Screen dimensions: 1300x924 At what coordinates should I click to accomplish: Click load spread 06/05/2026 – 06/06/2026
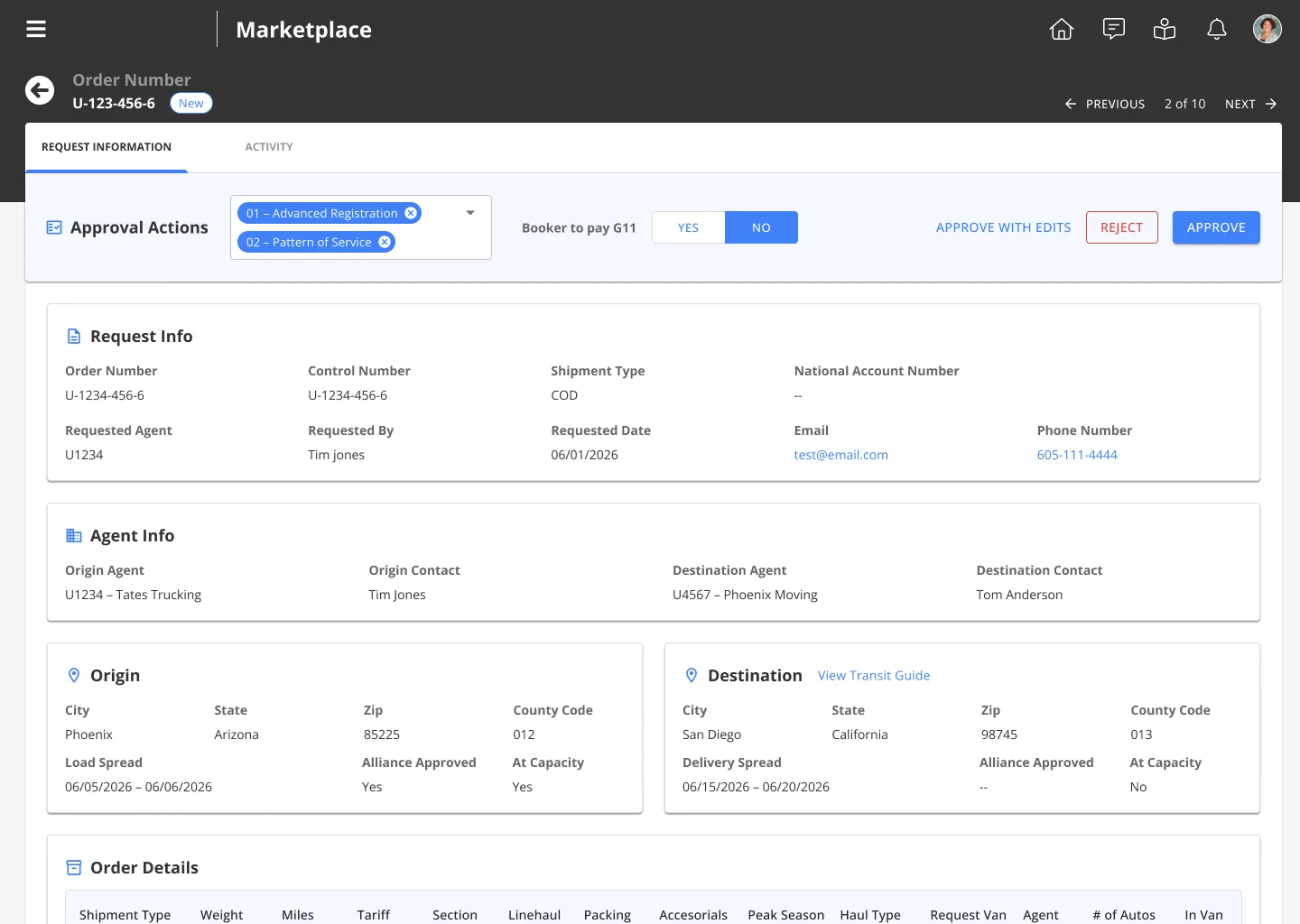[x=138, y=787]
